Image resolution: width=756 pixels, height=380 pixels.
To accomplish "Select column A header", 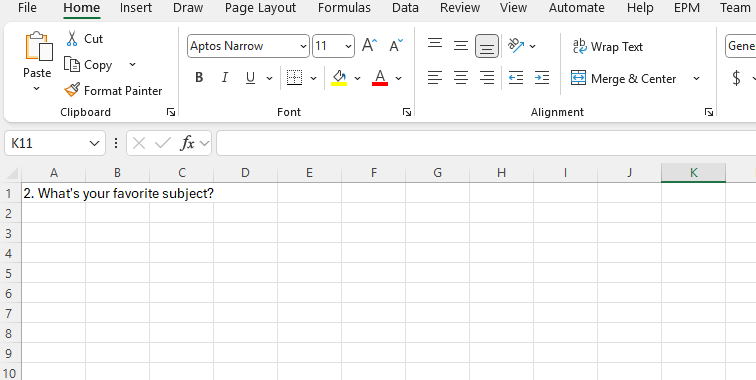I will tap(54, 173).
